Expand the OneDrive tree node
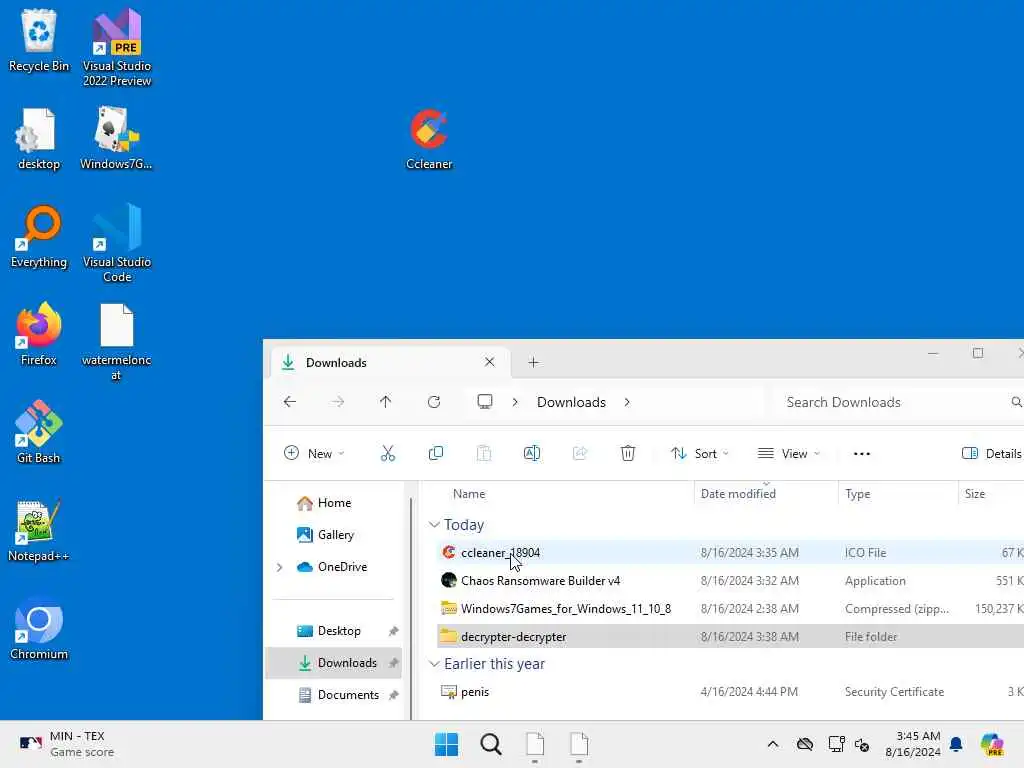 pyautogui.click(x=280, y=567)
